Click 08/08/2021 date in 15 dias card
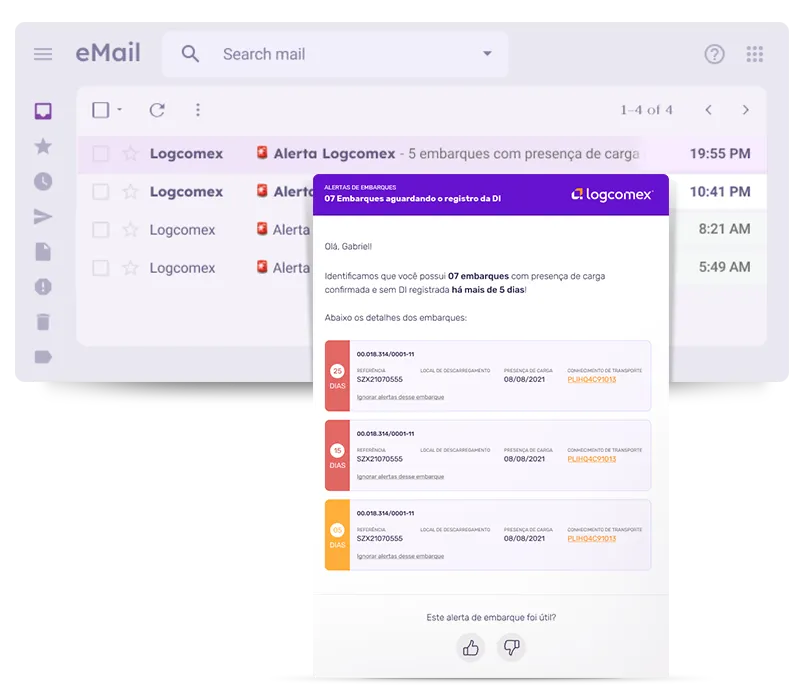 coord(524,459)
